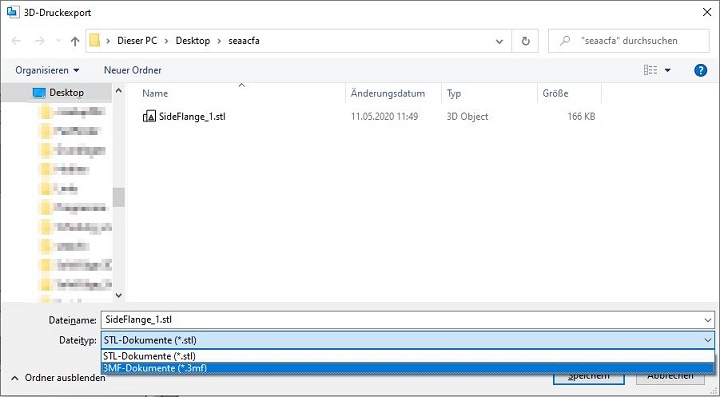The width and height of the screenshot is (720, 397).
Task: Collapse the Dateityp dropdown arrow
Action: tap(708, 340)
